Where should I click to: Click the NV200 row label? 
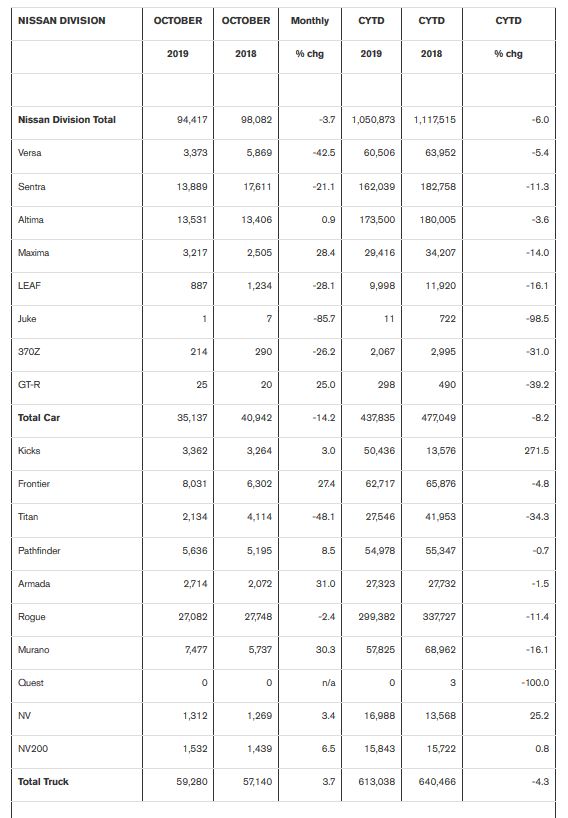coord(33,749)
